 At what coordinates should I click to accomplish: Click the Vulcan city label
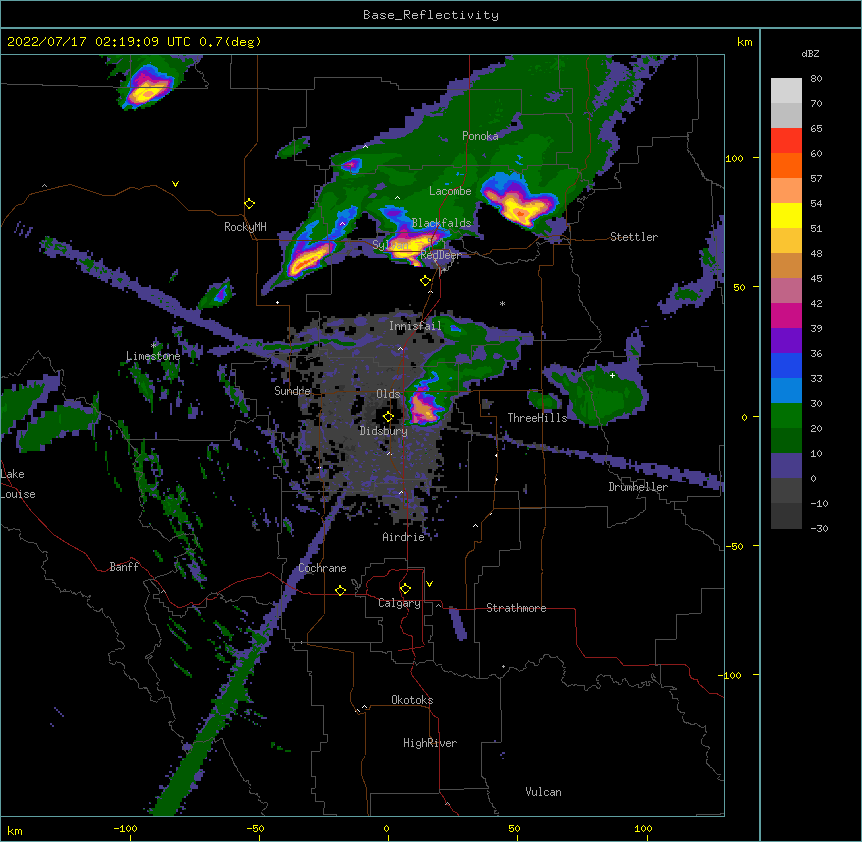543,792
